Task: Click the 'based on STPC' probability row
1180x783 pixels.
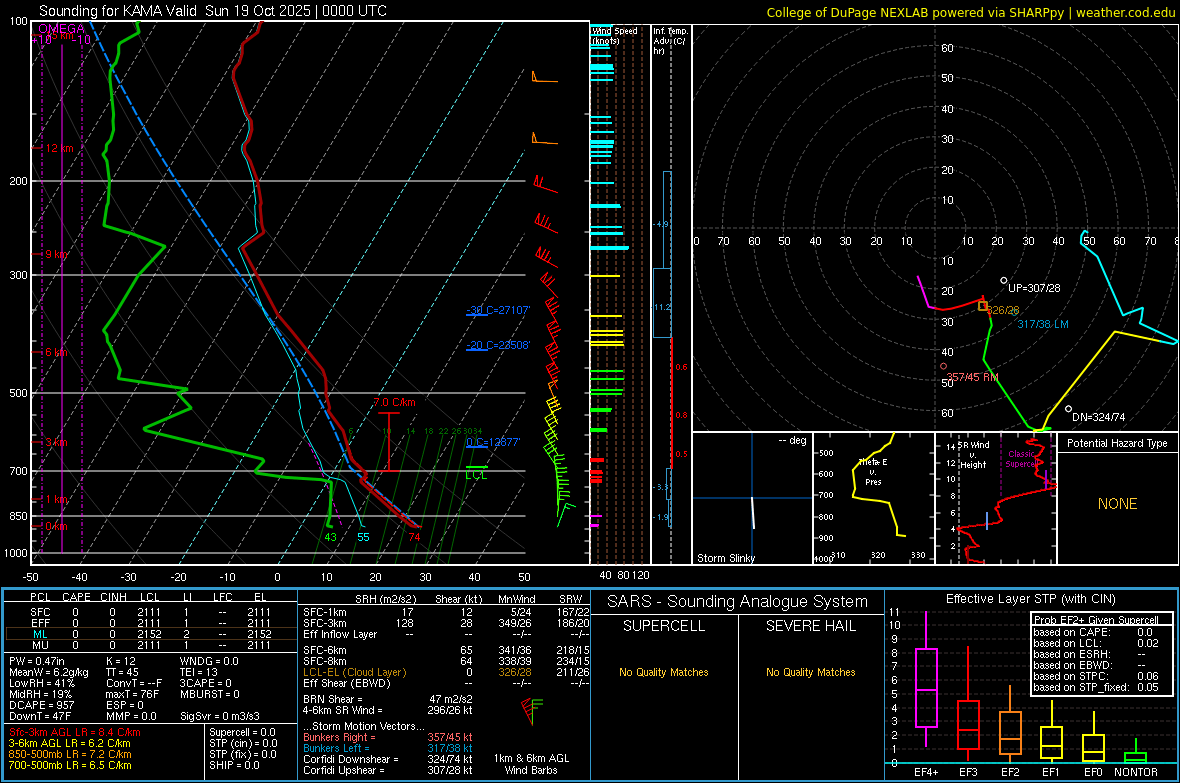Action: 1096,676
